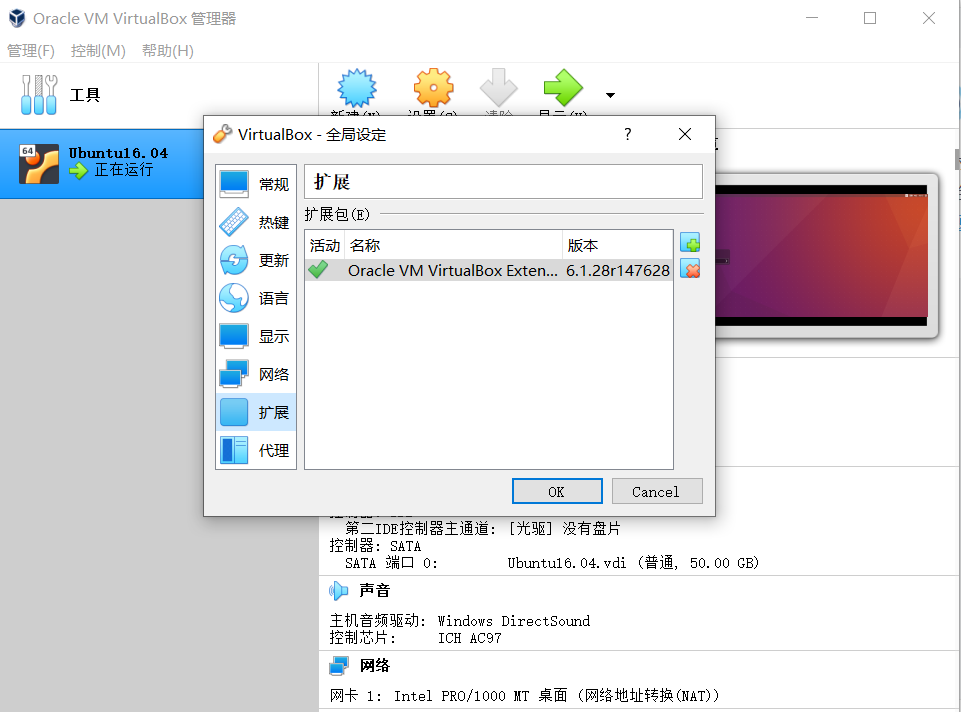
Task: Click the 清除 (Discard) gray arrow toolbar icon
Action: coord(498,88)
